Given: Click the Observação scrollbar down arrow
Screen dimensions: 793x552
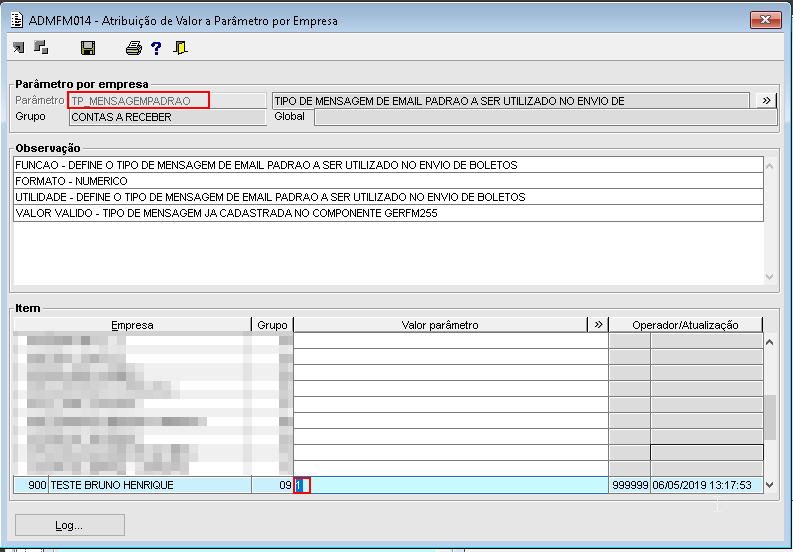Looking at the screenshot, I should 770,277.
